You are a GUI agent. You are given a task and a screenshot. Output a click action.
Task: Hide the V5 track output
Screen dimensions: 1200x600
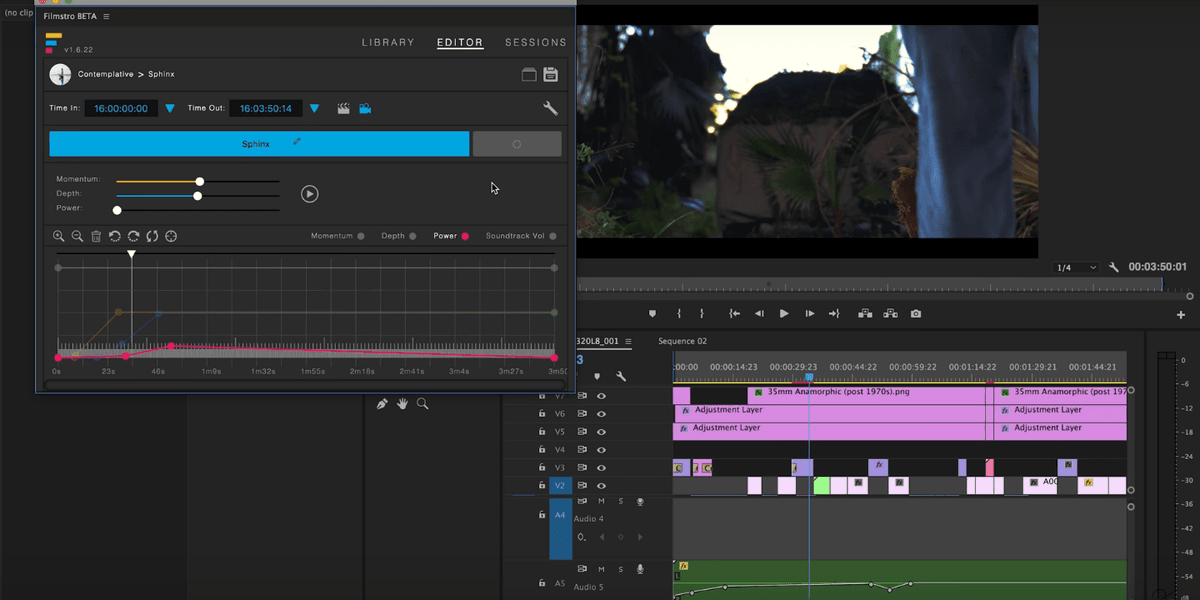point(602,431)
